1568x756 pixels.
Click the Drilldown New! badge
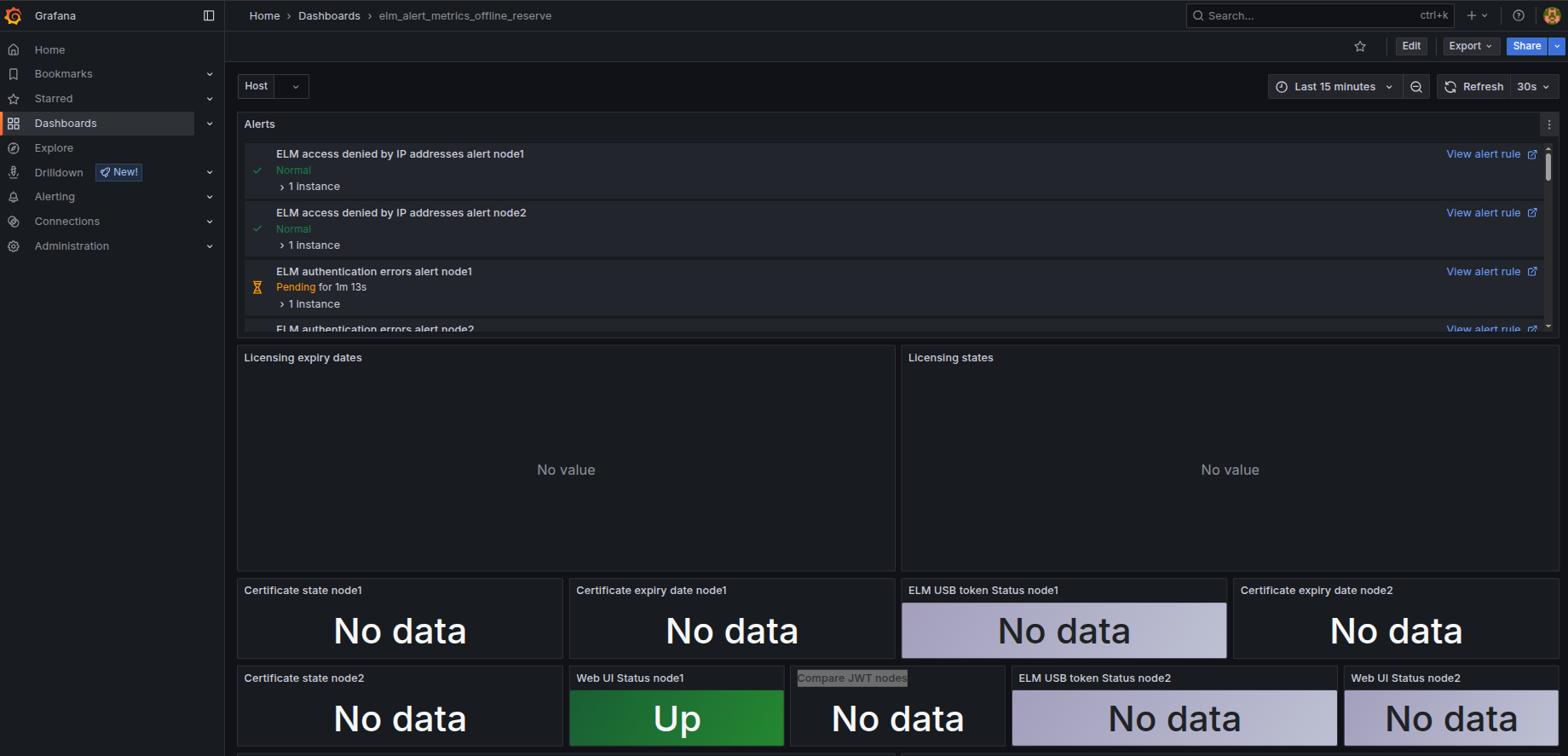[x=118, y=172]
